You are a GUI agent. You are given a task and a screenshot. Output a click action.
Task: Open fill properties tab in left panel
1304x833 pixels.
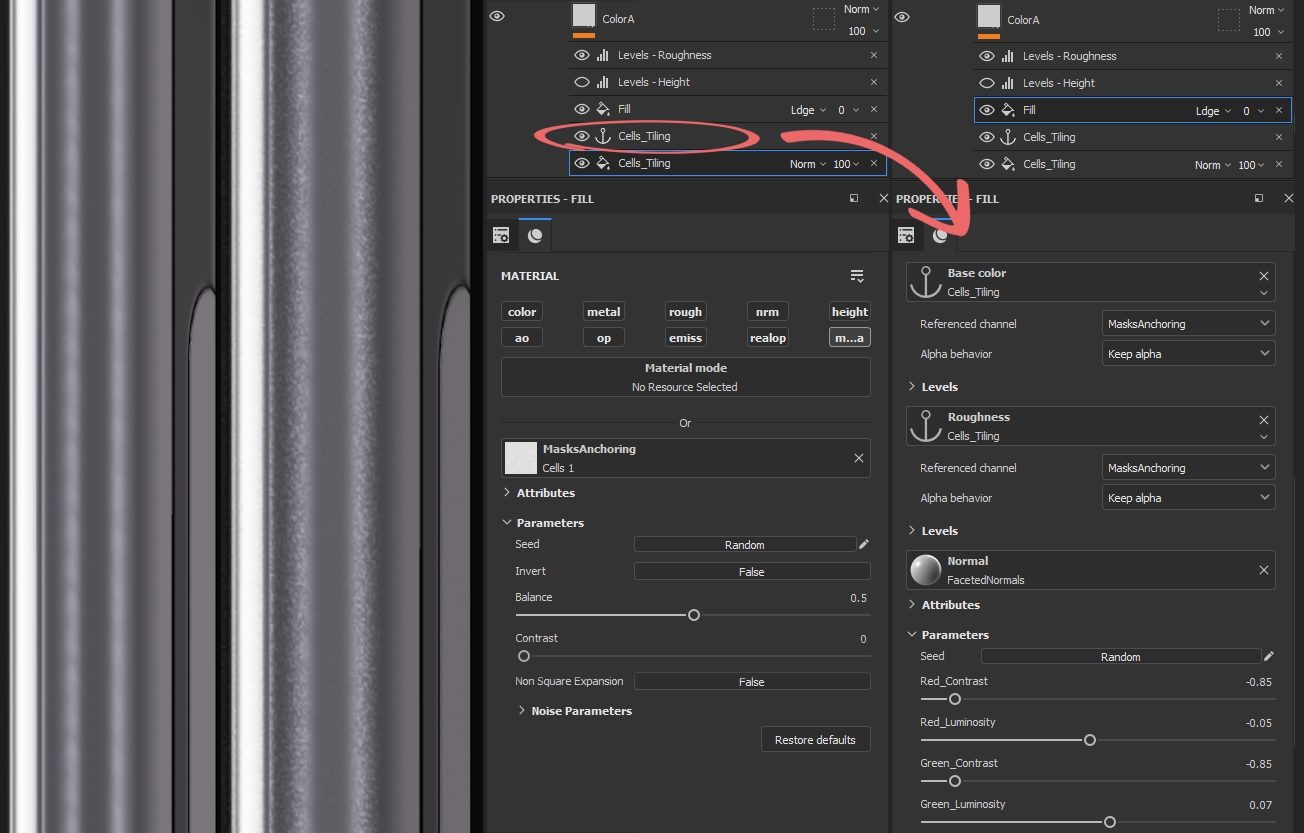point(501,236)
